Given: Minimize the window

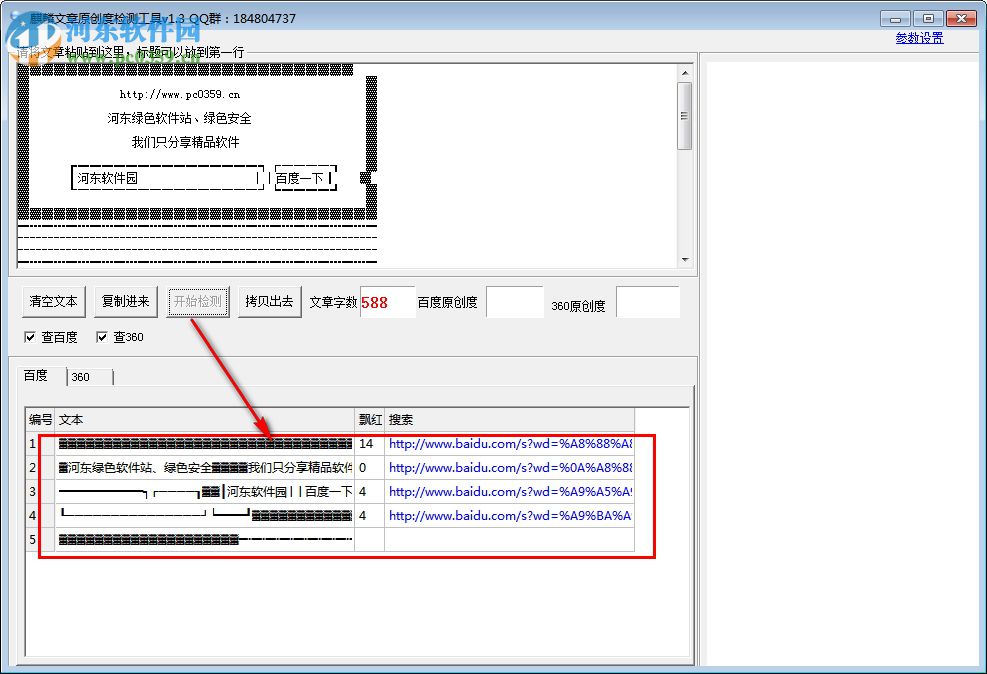Looking at the screenshot, I should click(895, 18).
